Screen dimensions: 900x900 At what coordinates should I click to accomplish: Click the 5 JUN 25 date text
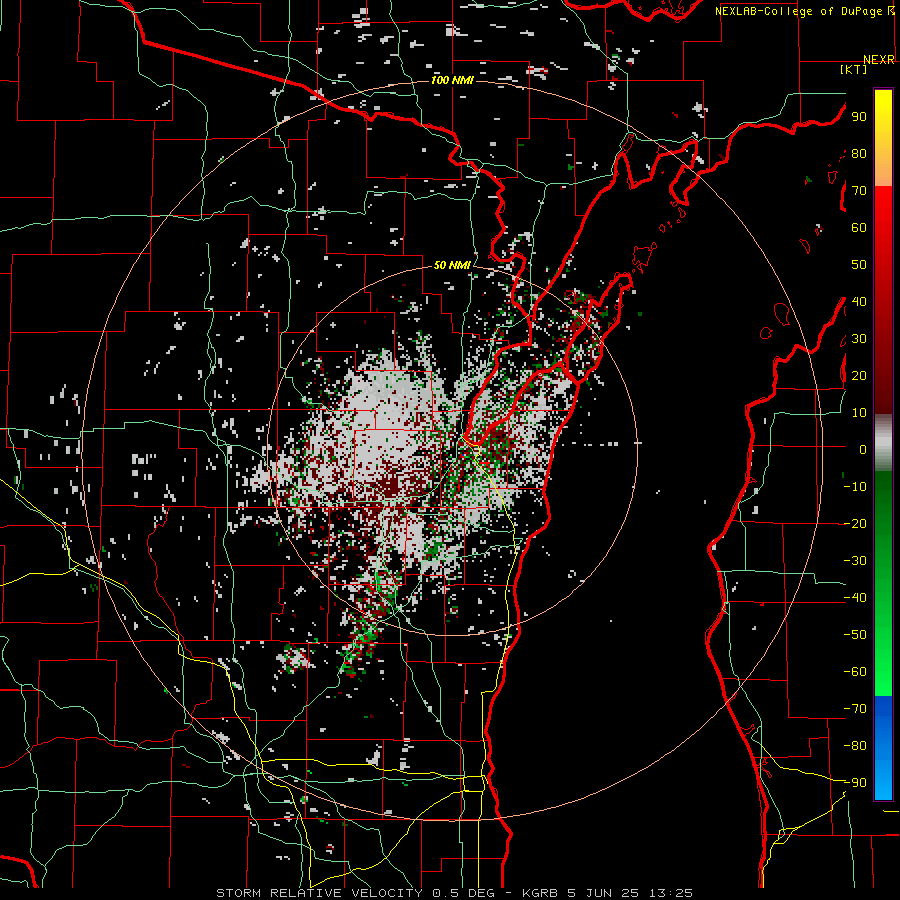tap(602, 893)
